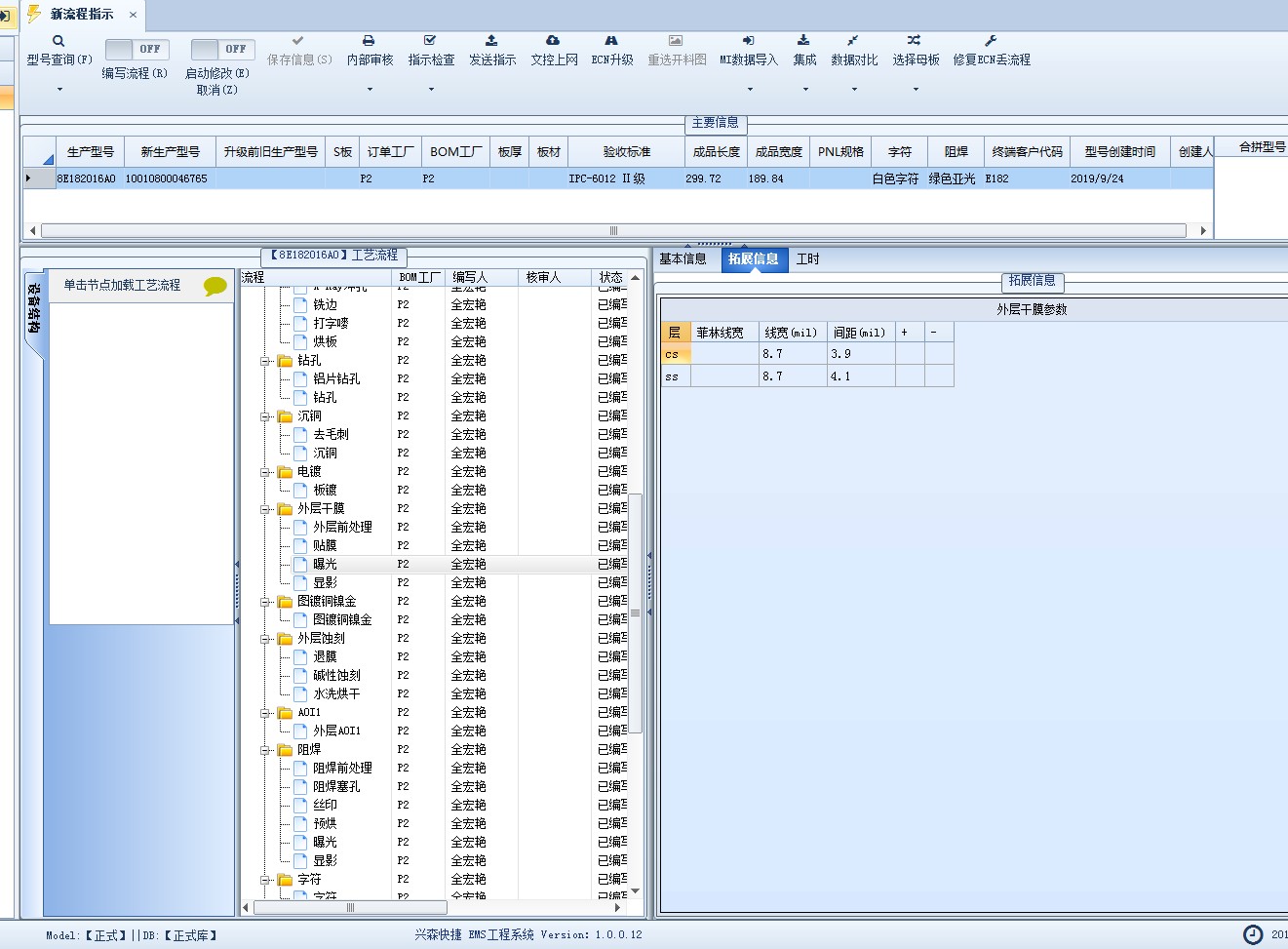The image size is (1288, 949).
Task: Click the clock icon in status bar
Action: (1253, 934)
